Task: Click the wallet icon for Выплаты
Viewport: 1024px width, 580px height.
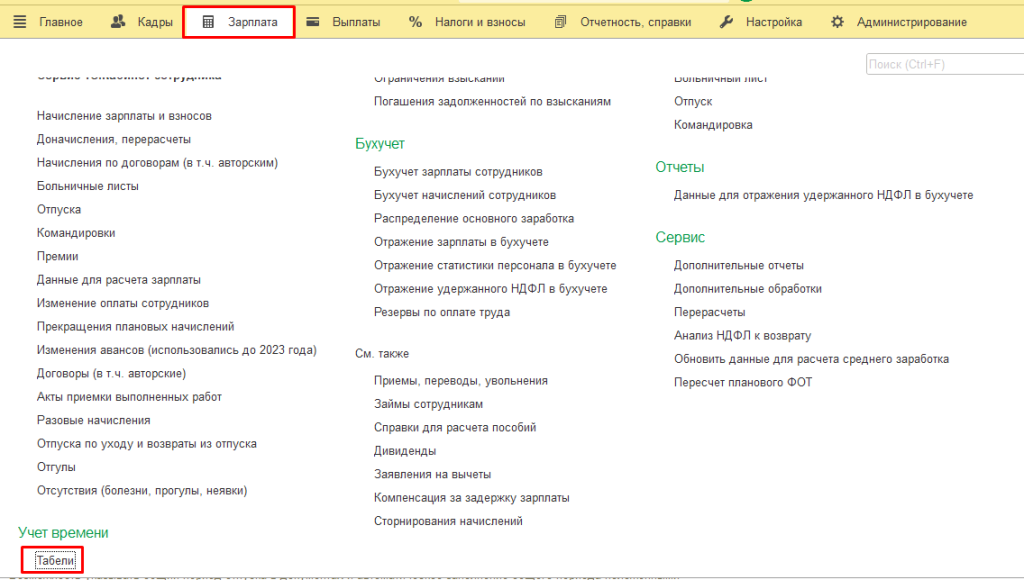Action: (313, 22)
